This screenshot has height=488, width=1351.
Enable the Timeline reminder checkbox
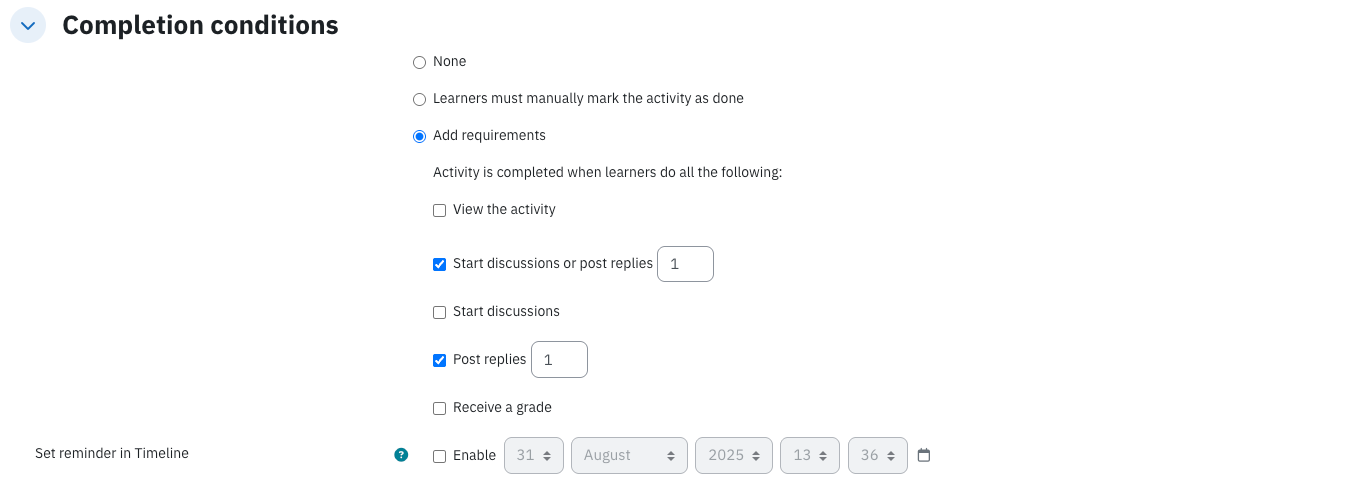point(439,456)
